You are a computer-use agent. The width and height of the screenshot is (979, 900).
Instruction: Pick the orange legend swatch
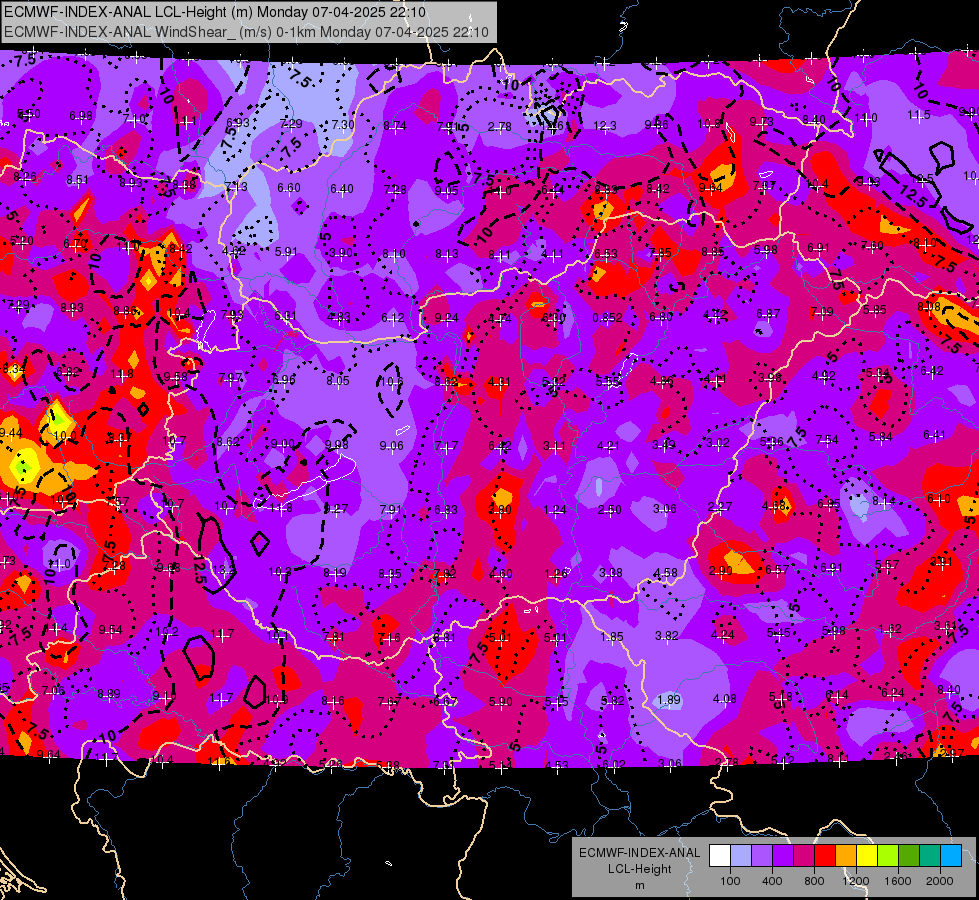846,856
